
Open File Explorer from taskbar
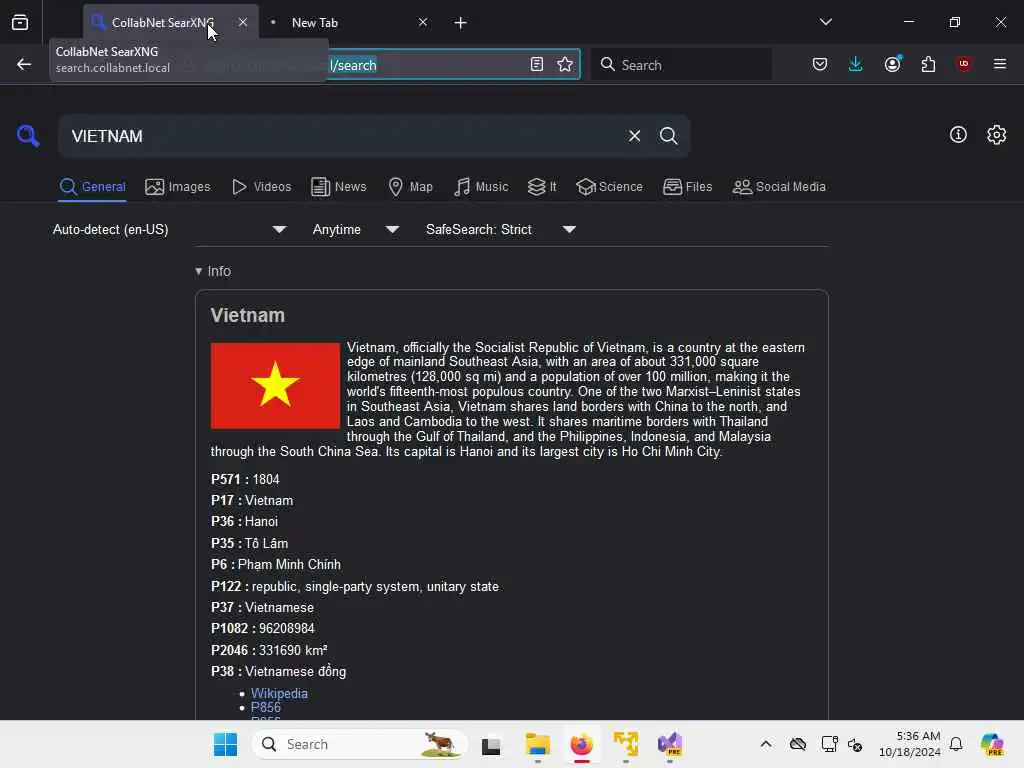pyautogui.click(x=537, y=744)
